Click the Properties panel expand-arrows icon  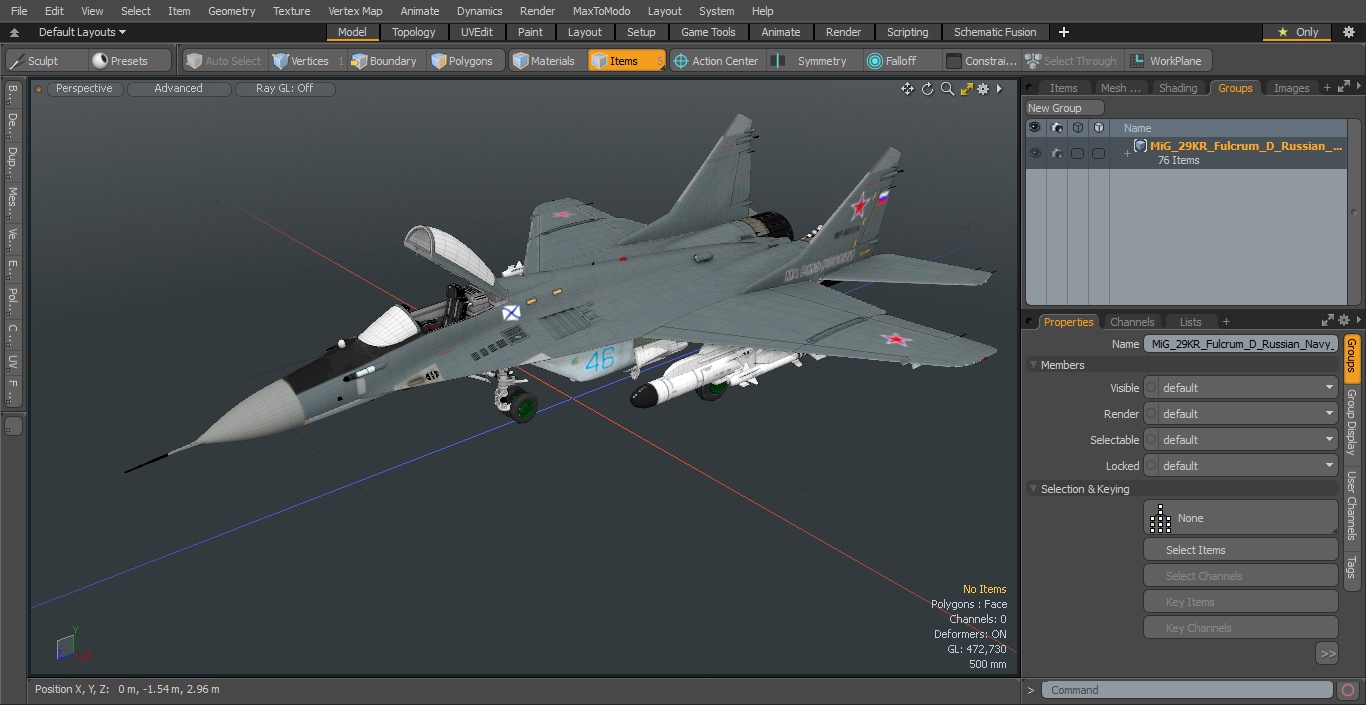point(1328,321)
